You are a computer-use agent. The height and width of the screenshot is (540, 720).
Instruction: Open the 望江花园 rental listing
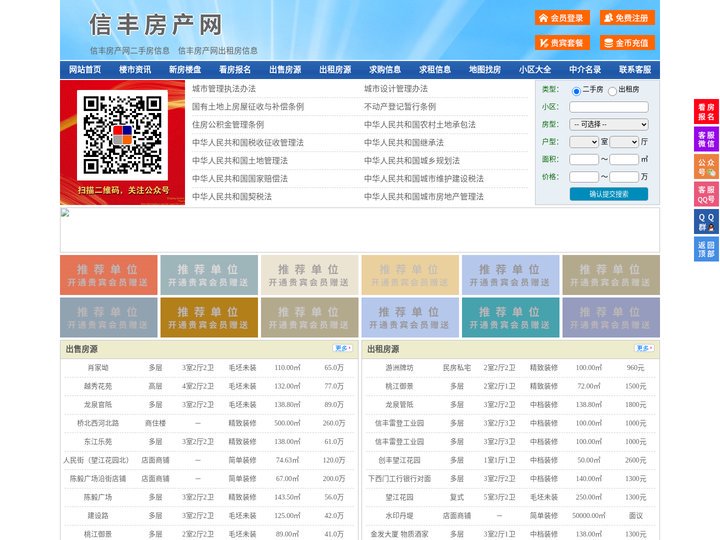pos(399,497)
